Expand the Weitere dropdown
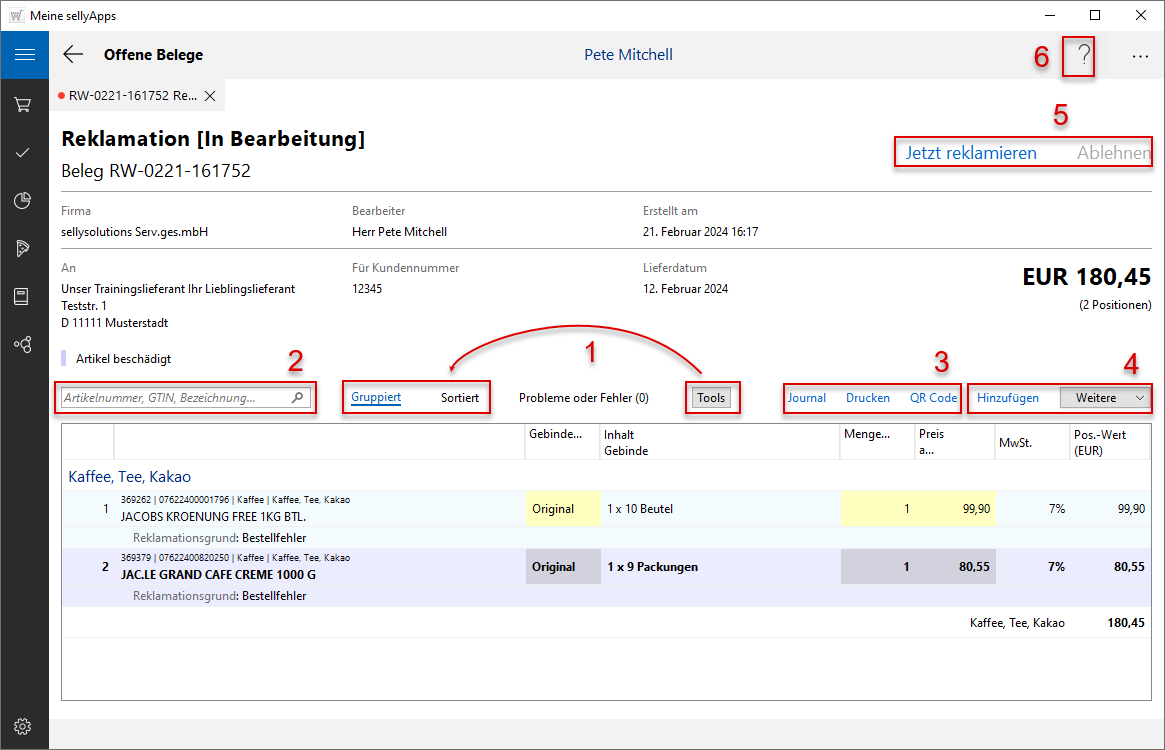This screenshot has height=750, width=1165. point(1105,398)
